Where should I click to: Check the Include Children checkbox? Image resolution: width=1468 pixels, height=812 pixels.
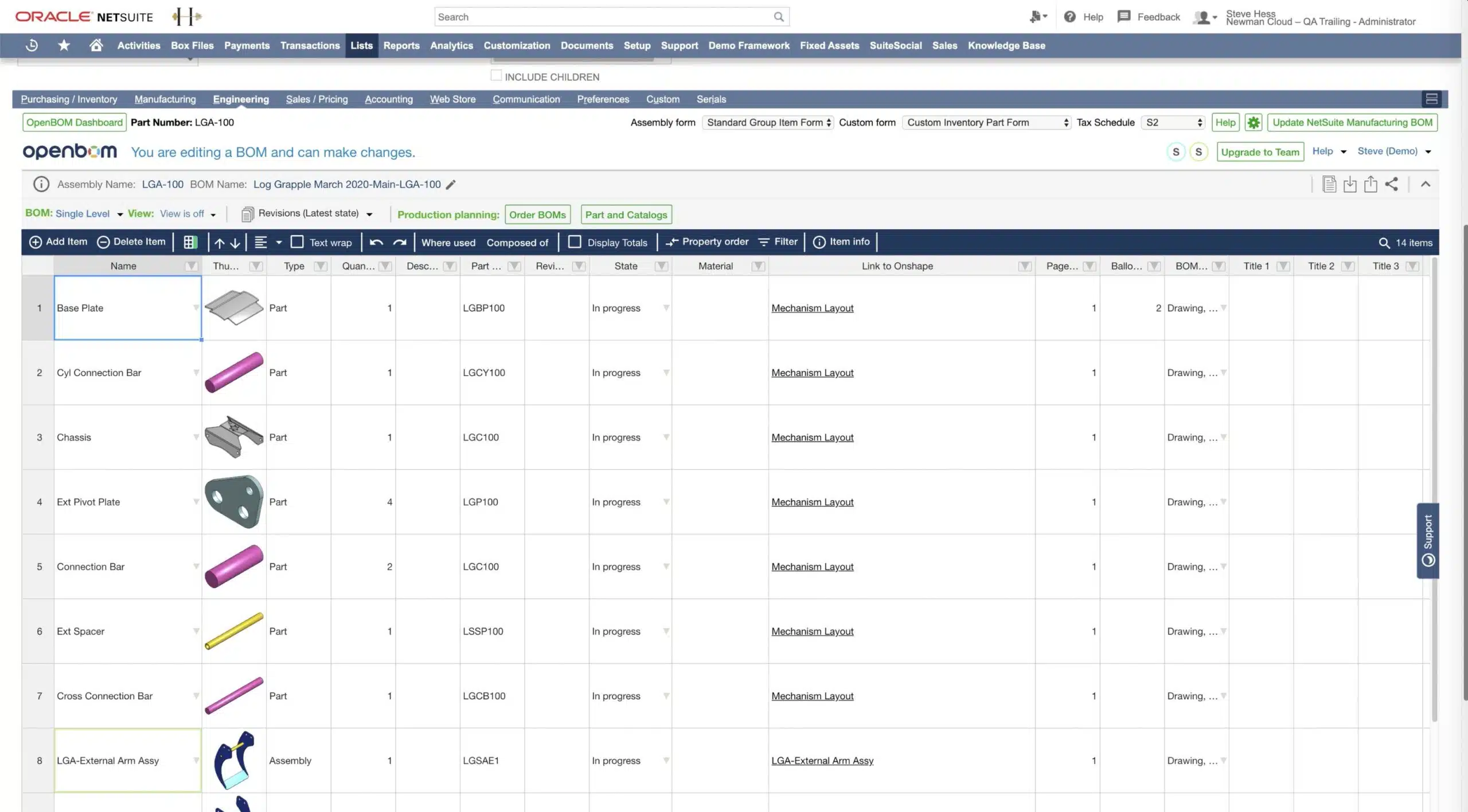[496, 76]
